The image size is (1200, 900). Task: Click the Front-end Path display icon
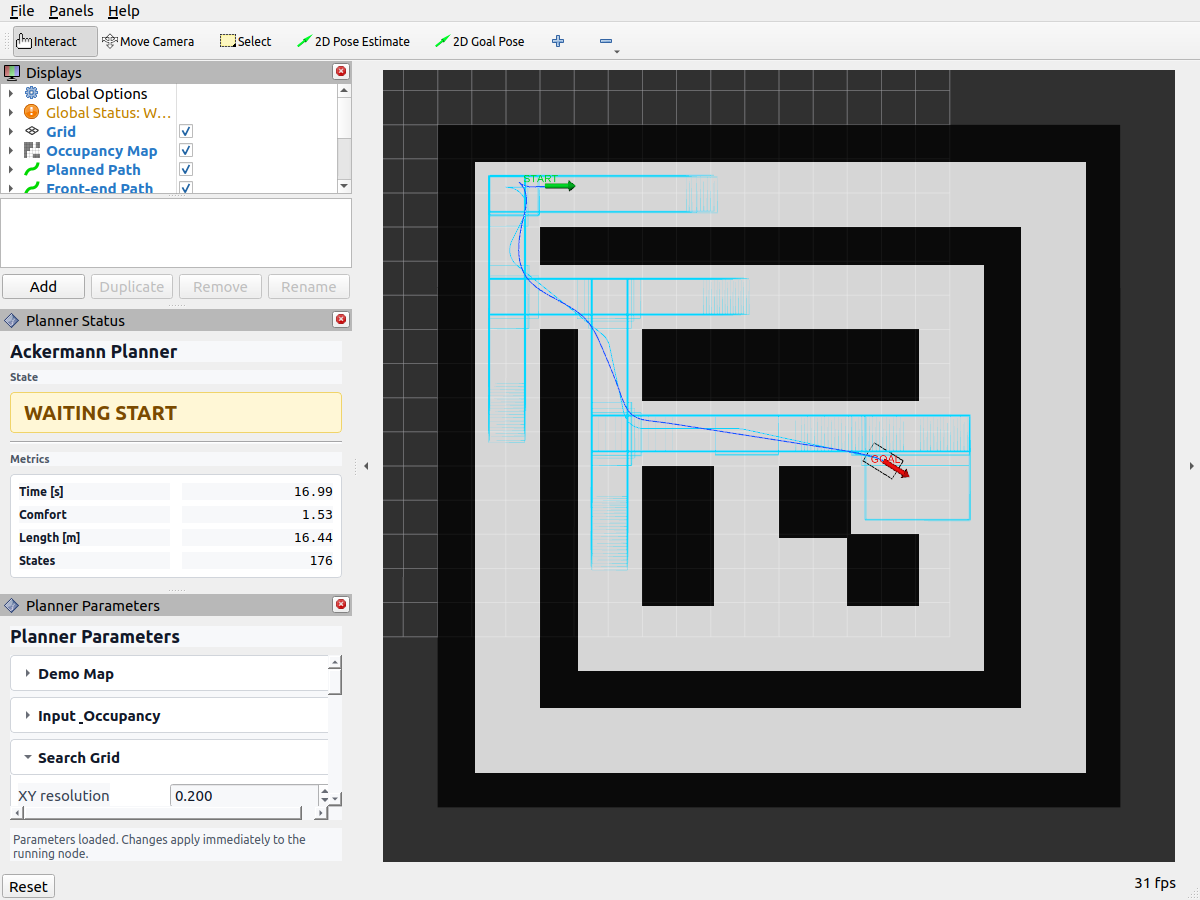[31, 187]
